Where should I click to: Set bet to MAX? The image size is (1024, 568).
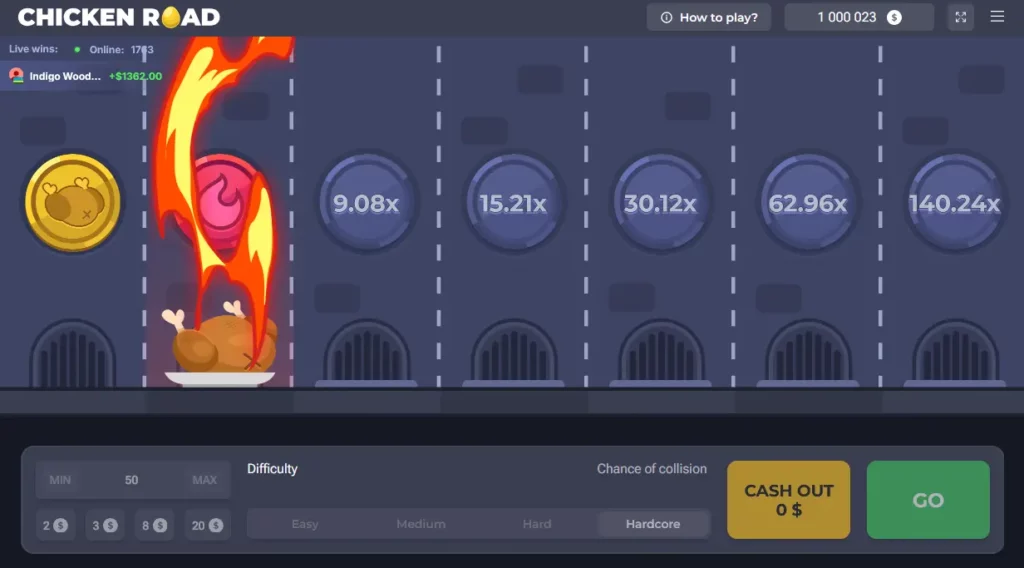click(x=204, y=480)
